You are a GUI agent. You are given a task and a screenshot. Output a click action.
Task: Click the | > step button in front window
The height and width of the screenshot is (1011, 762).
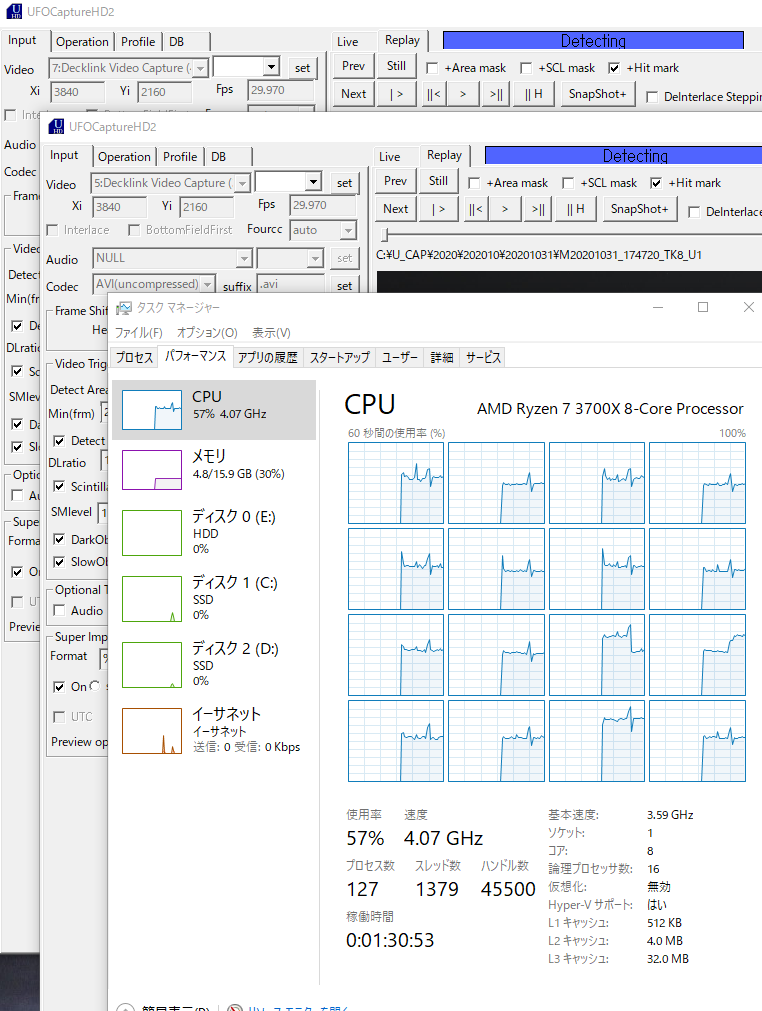pyautogui.click(x=438, y=209)
